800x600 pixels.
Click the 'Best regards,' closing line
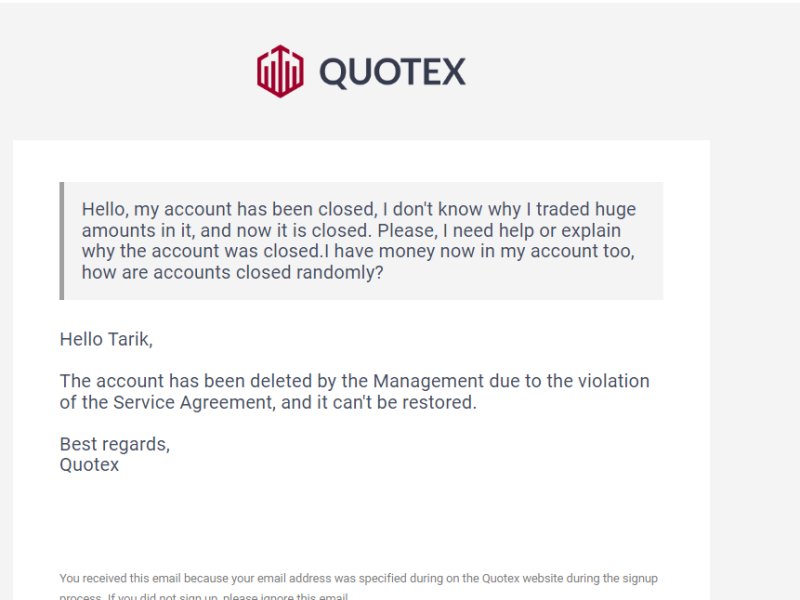(x=115, y=444)
